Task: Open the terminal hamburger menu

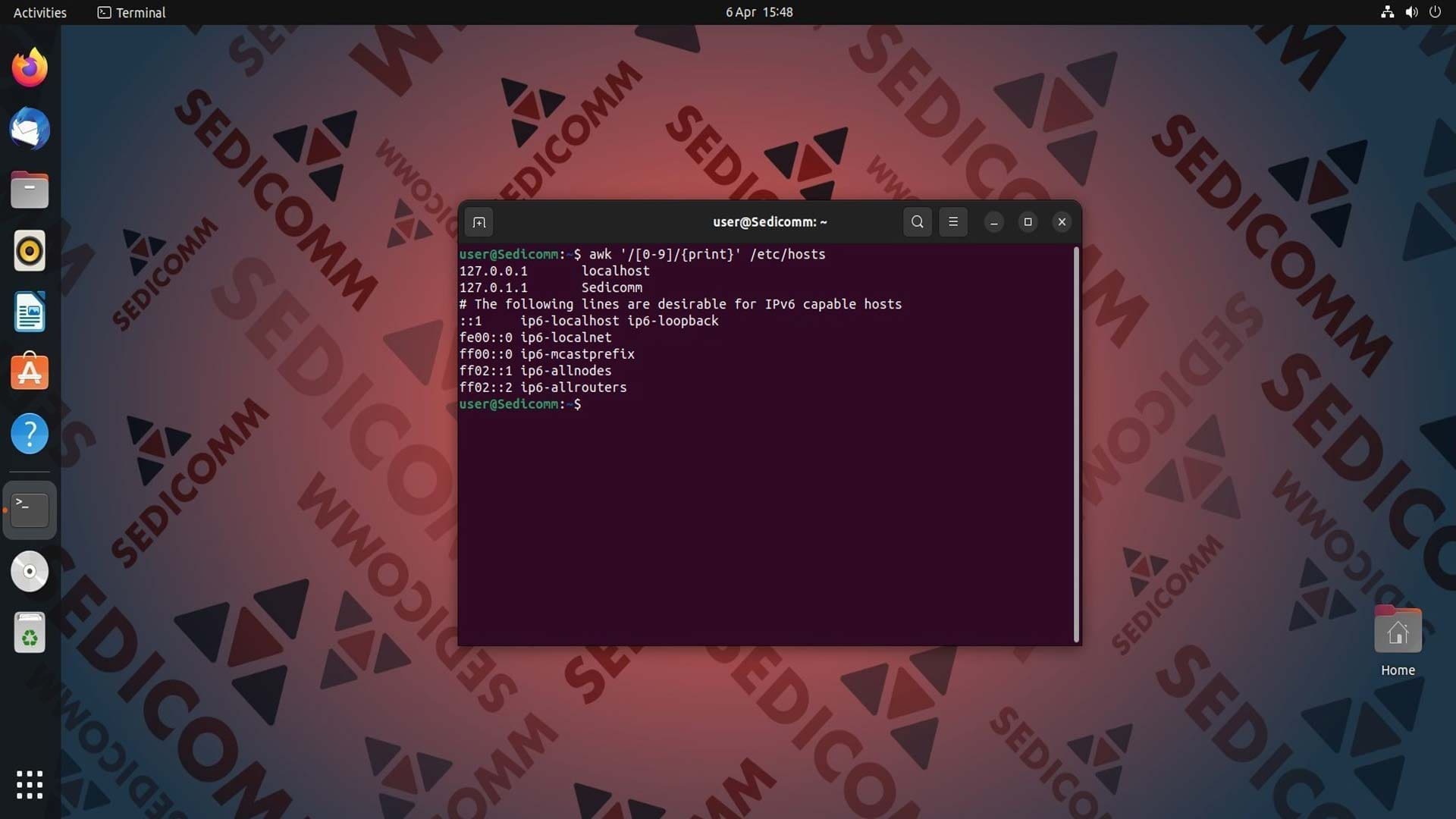Action: 953,222
